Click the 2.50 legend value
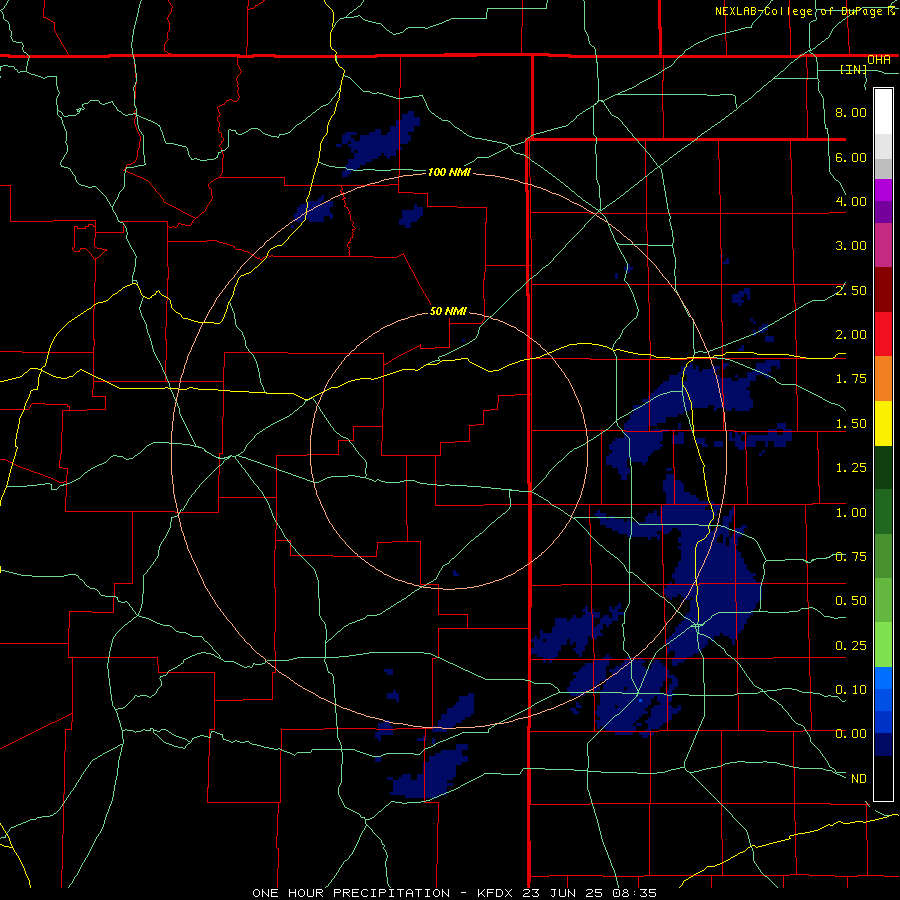 click(851, 290)
